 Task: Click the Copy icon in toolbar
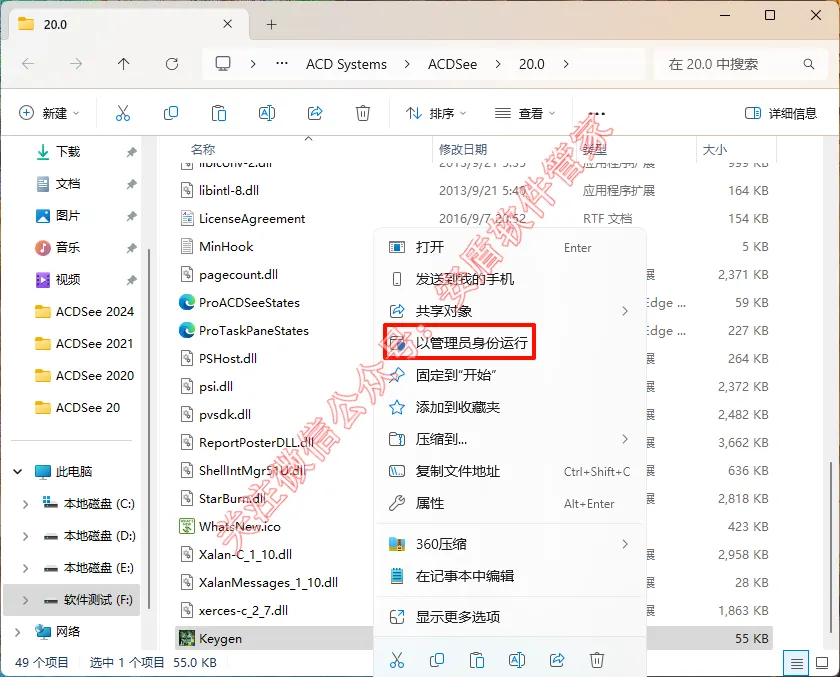click(x=170, y=113)
